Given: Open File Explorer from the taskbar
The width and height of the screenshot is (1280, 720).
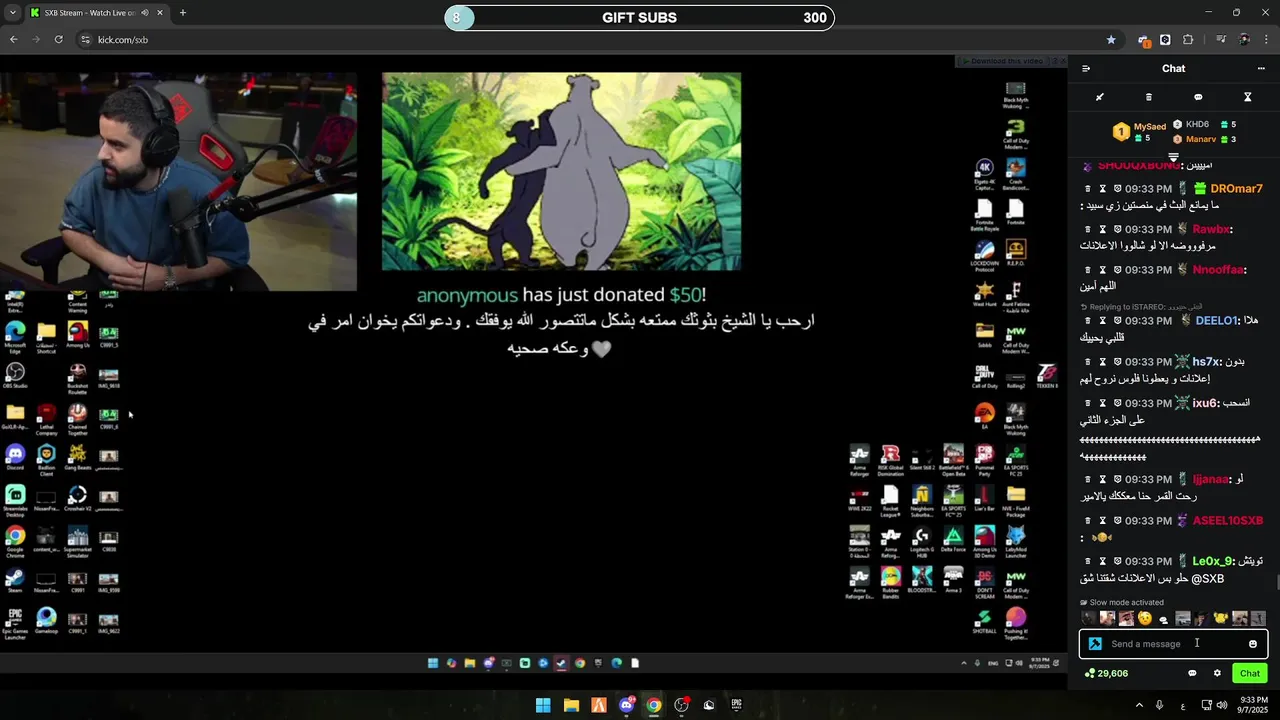Looking at the screenshot, I should click(571, 705).
